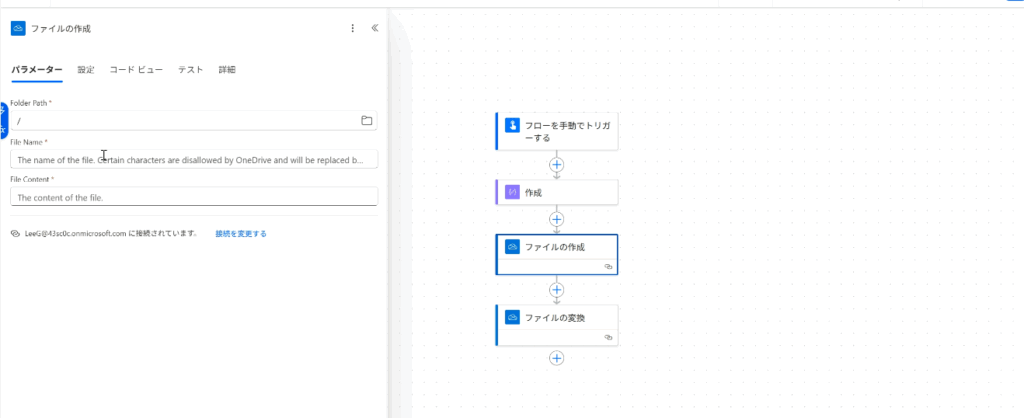This screenshot has height=418, width=1024.
Task: Focus the File Name input field
Action: pos(194,159)
